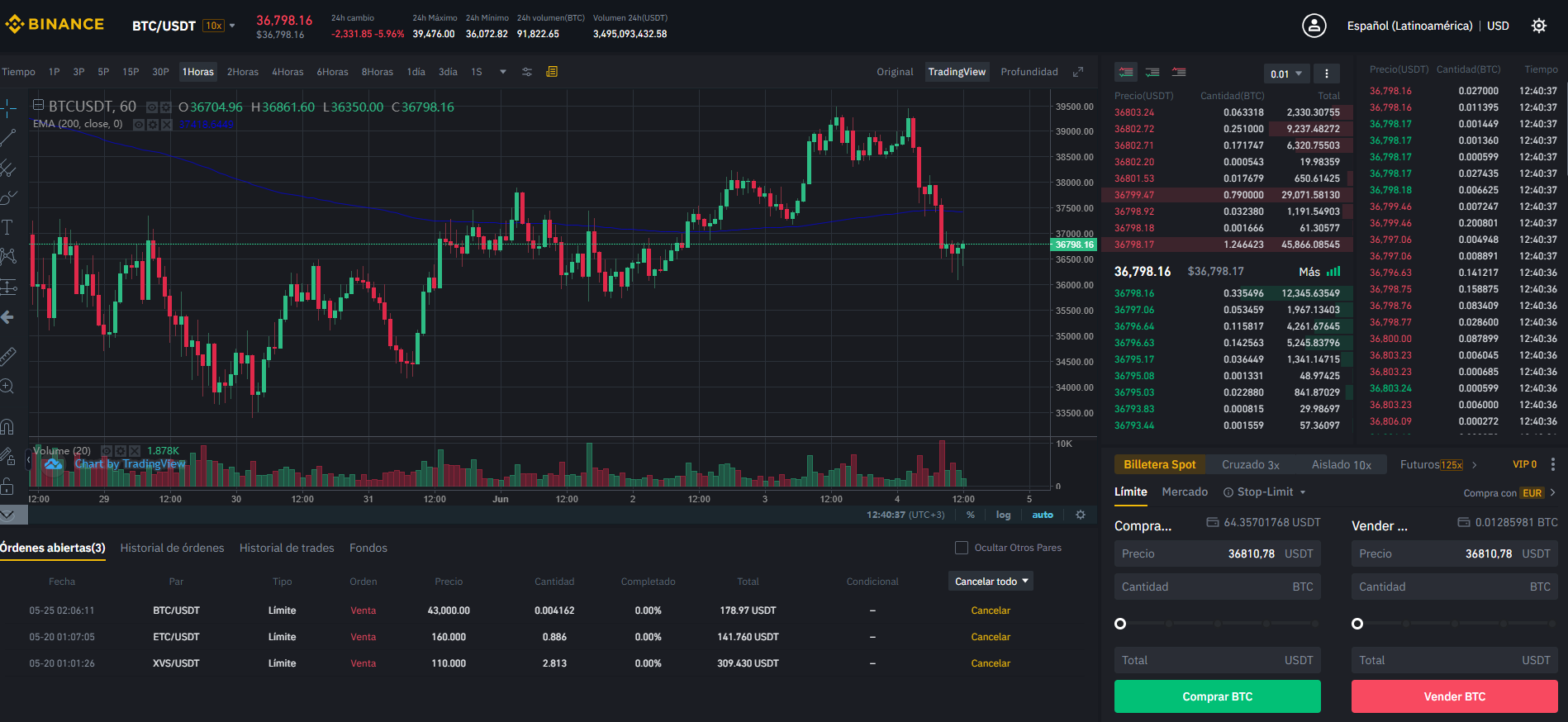Select the prediction and measurement tool

pyautogui.click(x=7, y=287)
